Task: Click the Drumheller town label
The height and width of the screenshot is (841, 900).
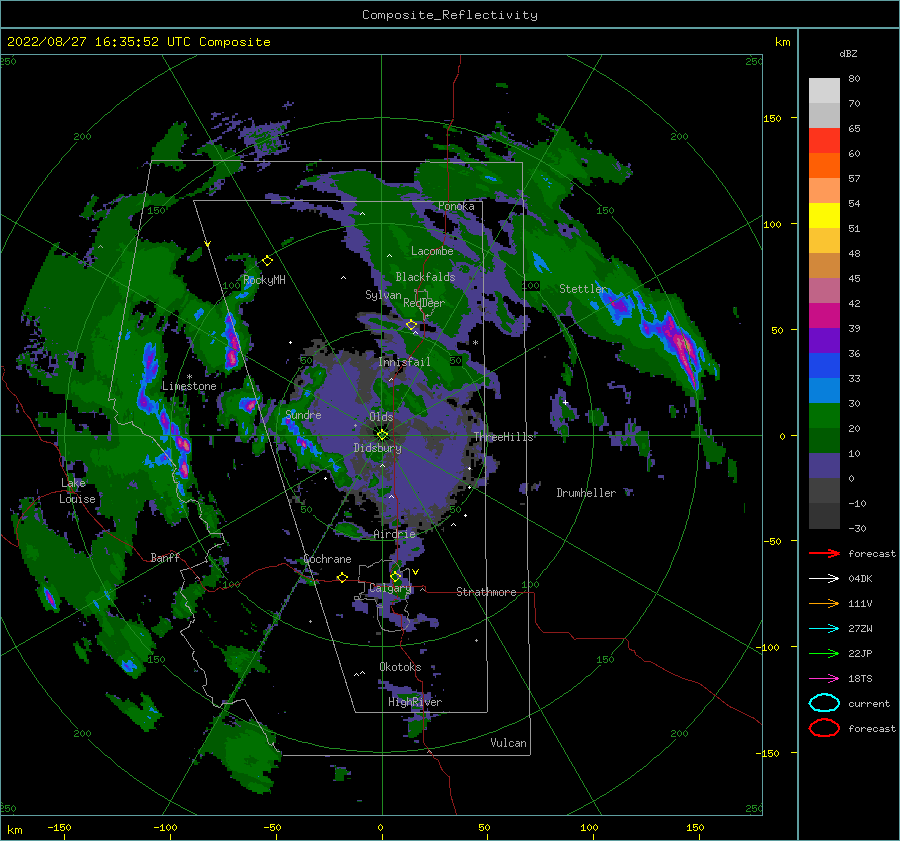Action: (586, 493)
